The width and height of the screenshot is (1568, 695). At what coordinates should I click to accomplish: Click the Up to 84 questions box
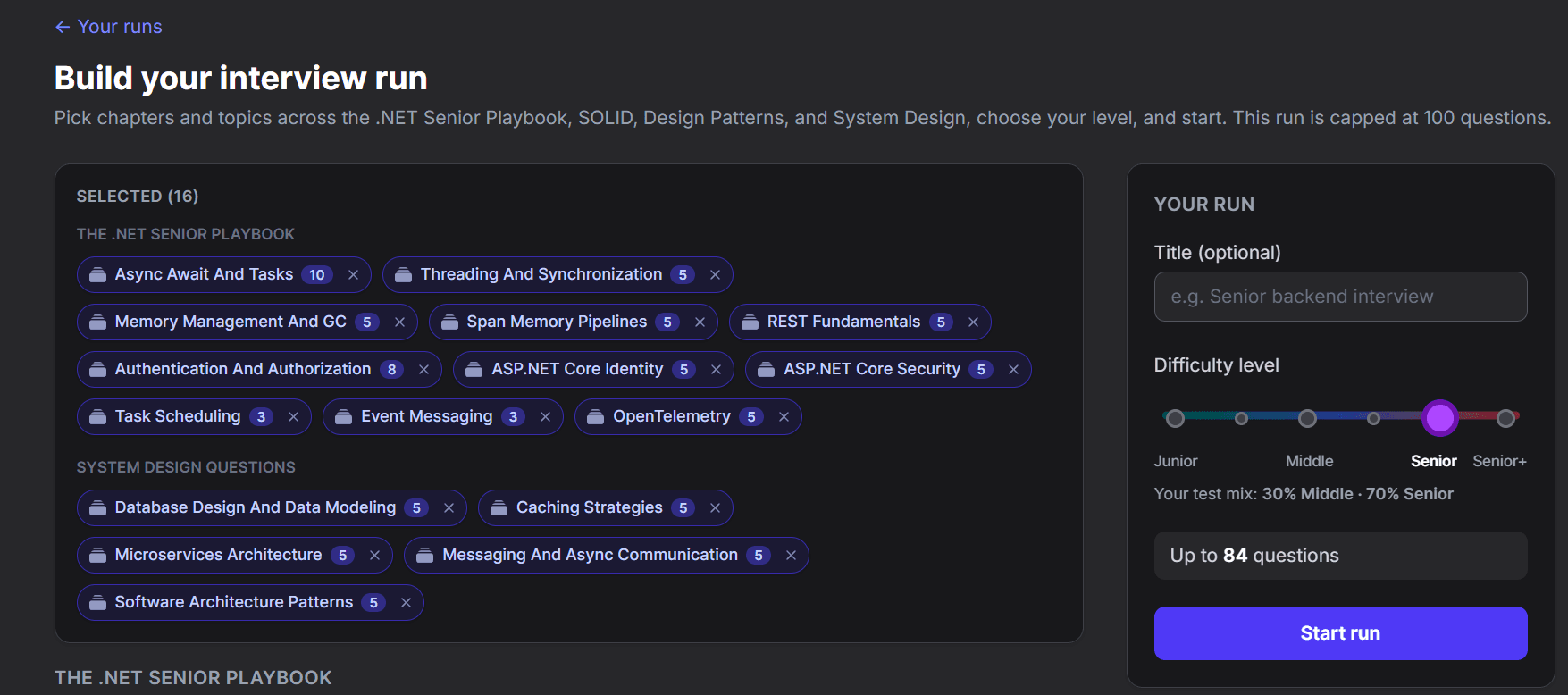(1340, 556)
